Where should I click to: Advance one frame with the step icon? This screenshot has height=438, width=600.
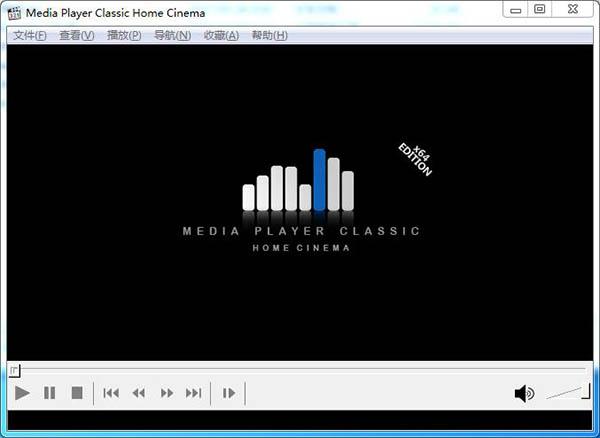click(x=229, y=393)
